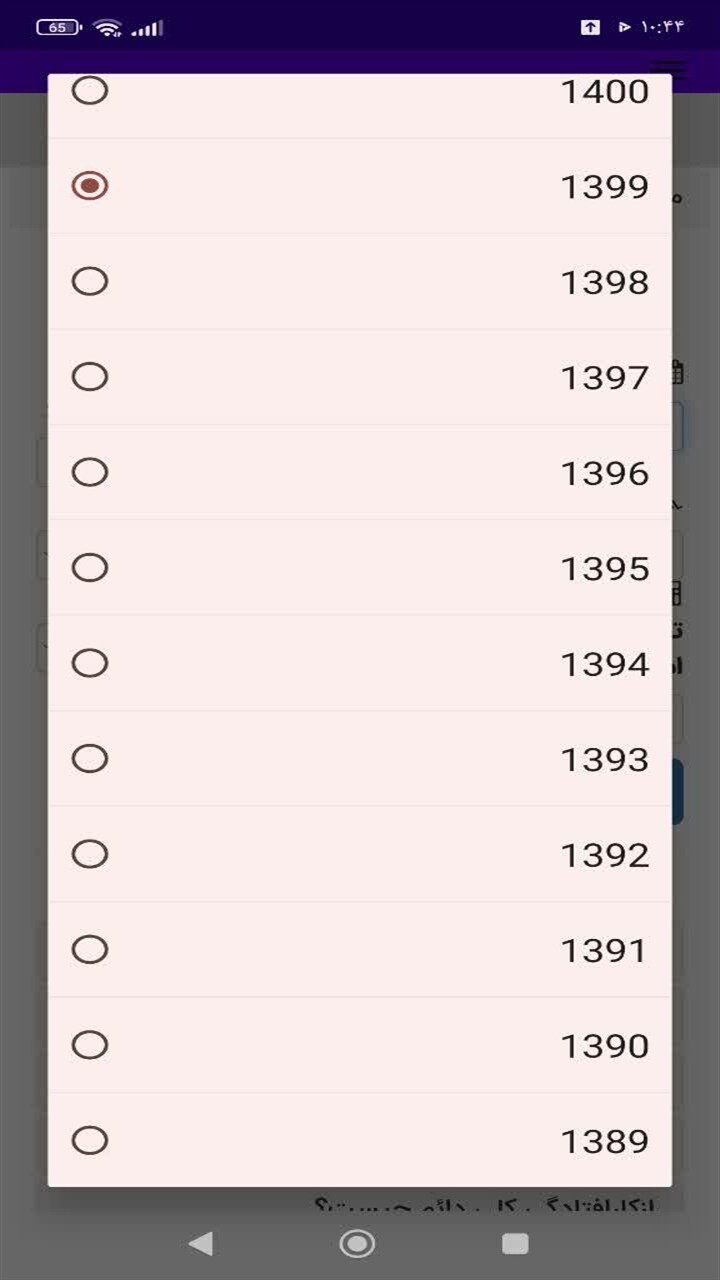The image size is (720, 1280).
Task: Choose the 1392 radio option
Action: click(x=90, y=854)
